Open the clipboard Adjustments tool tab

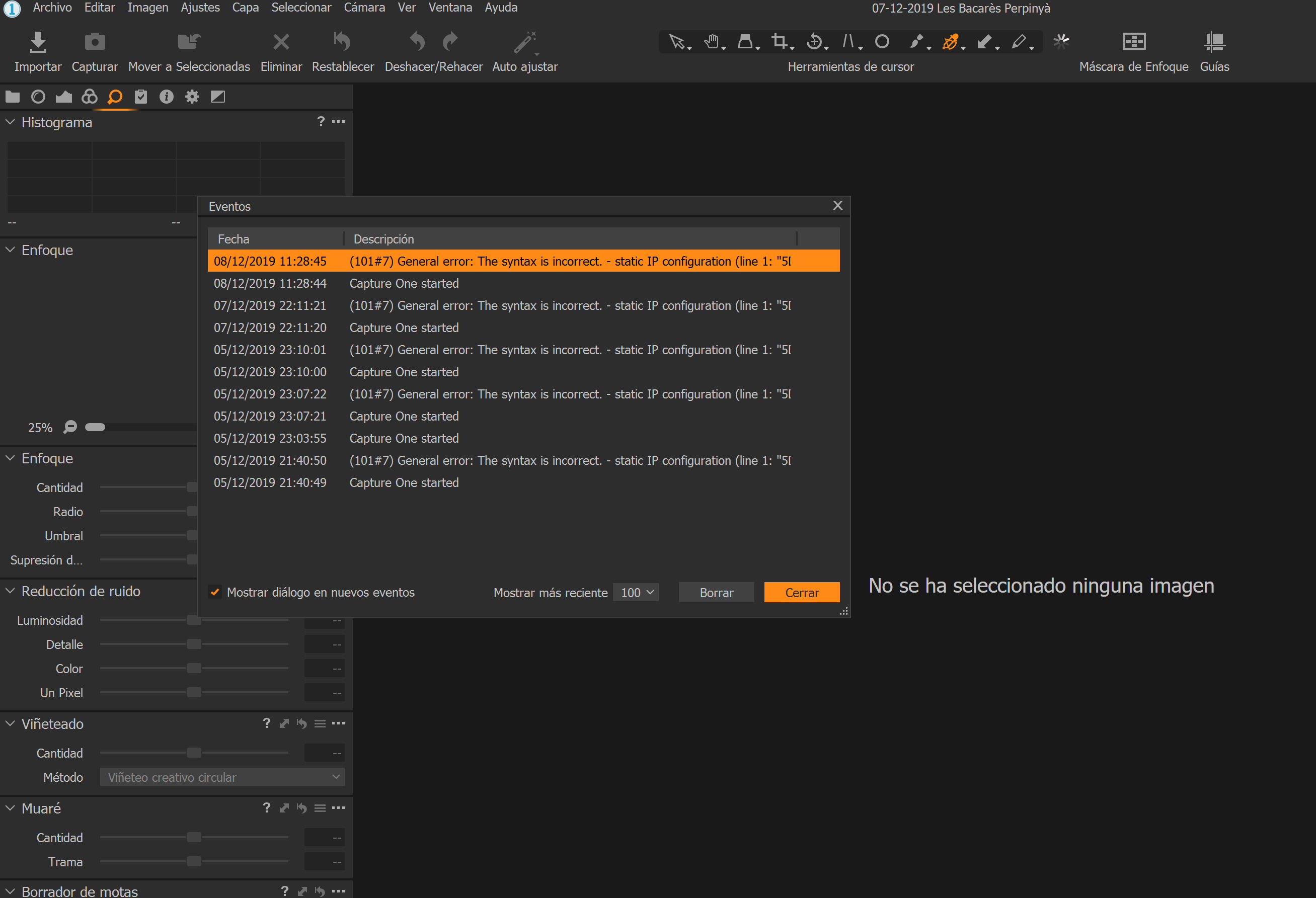(x=141, y=97)
